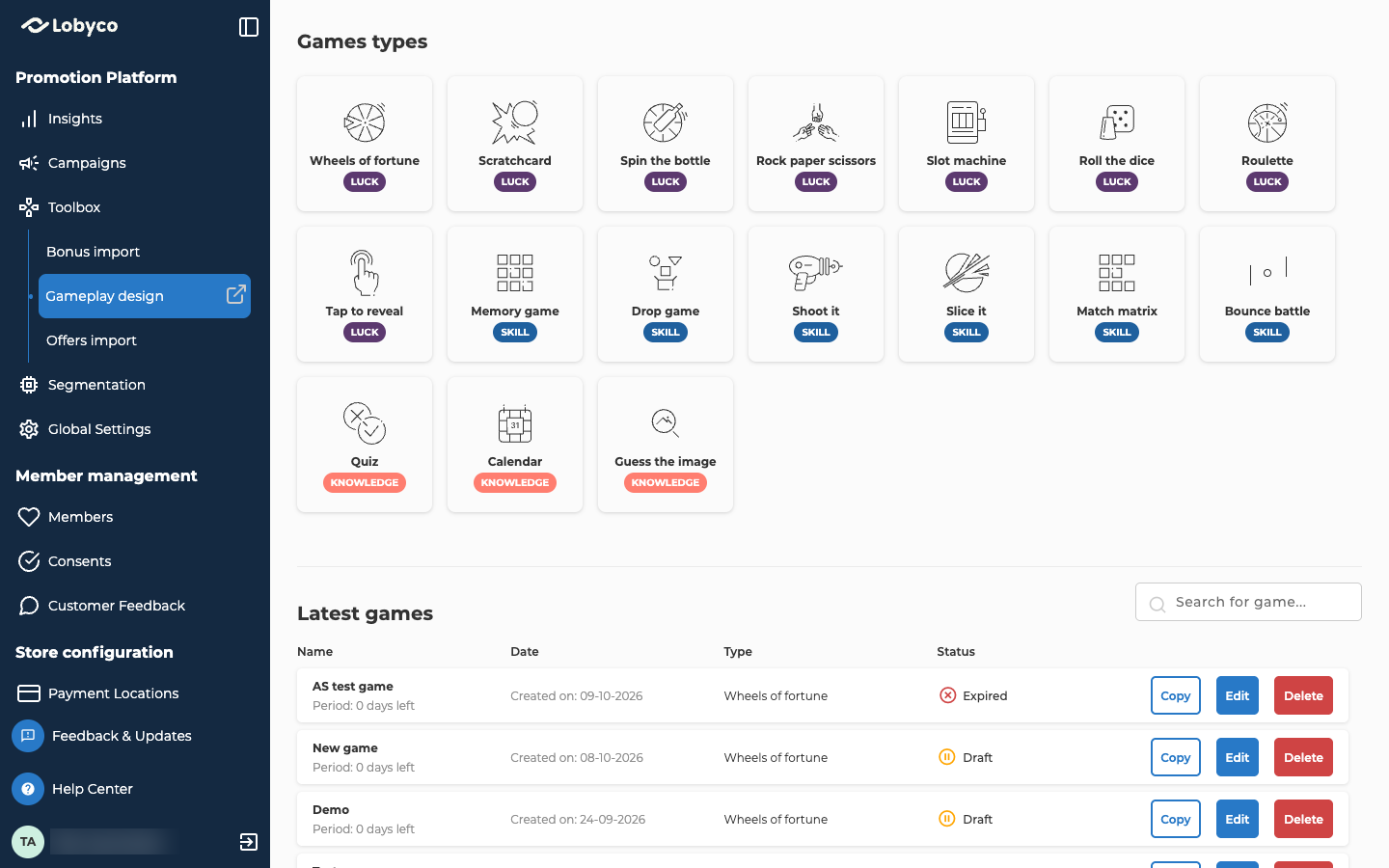Open the Wheels of fortune game type
Image resolution: width=1389 pixels, height=868 pixels.
click(x=365, y=144)
